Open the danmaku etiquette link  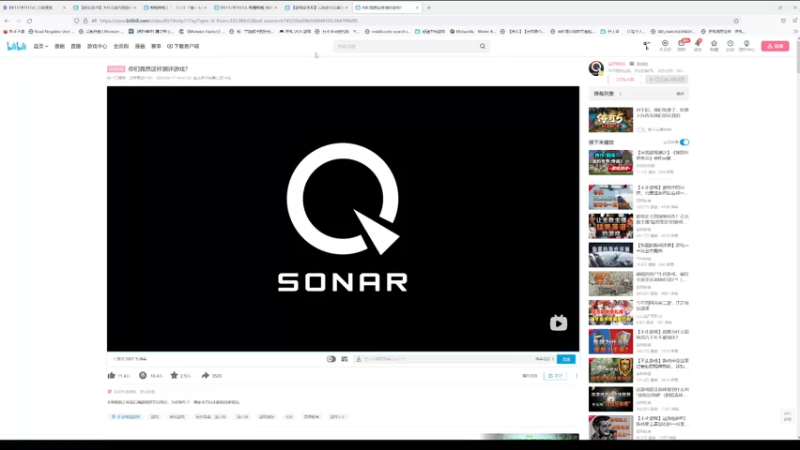click(x=544, y=359)
